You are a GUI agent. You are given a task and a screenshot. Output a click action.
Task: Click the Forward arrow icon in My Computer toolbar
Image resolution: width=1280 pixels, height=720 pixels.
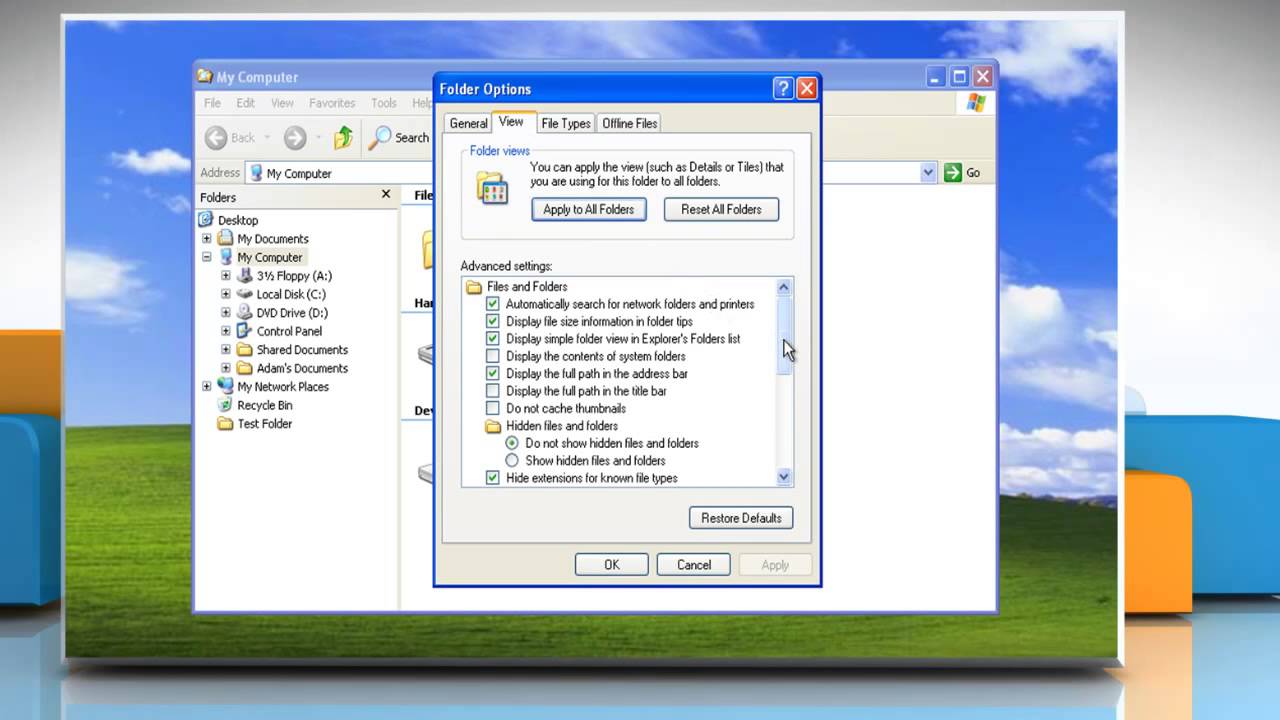point(294,138)
